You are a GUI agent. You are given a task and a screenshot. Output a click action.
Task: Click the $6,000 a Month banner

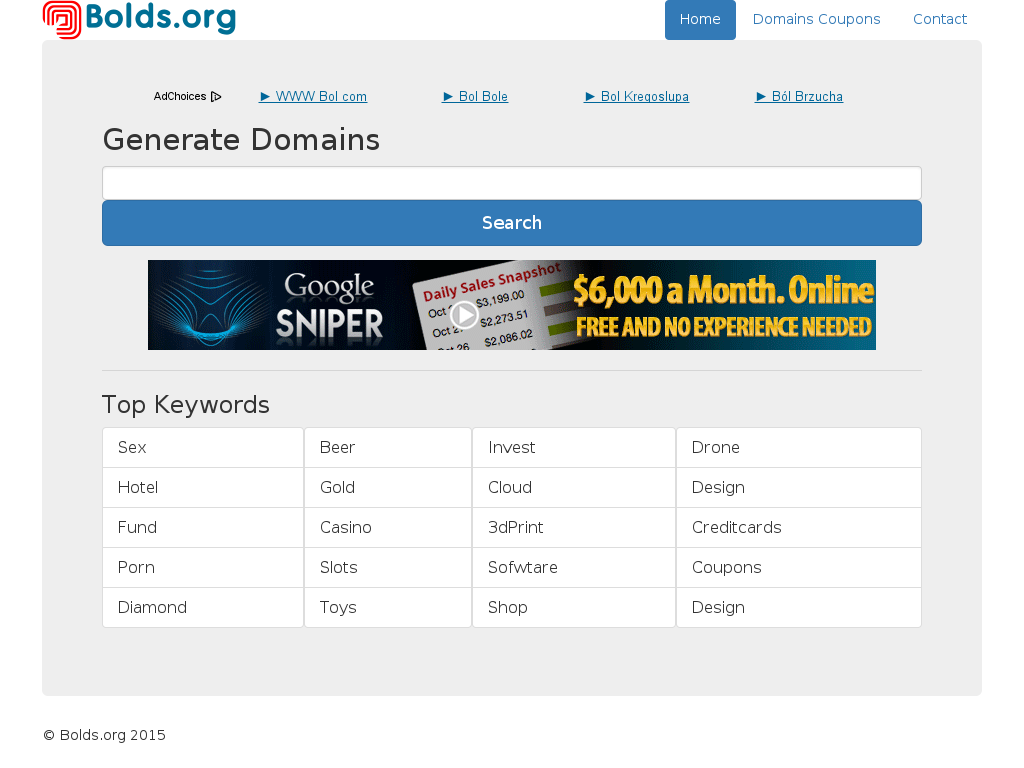[512, 305]
